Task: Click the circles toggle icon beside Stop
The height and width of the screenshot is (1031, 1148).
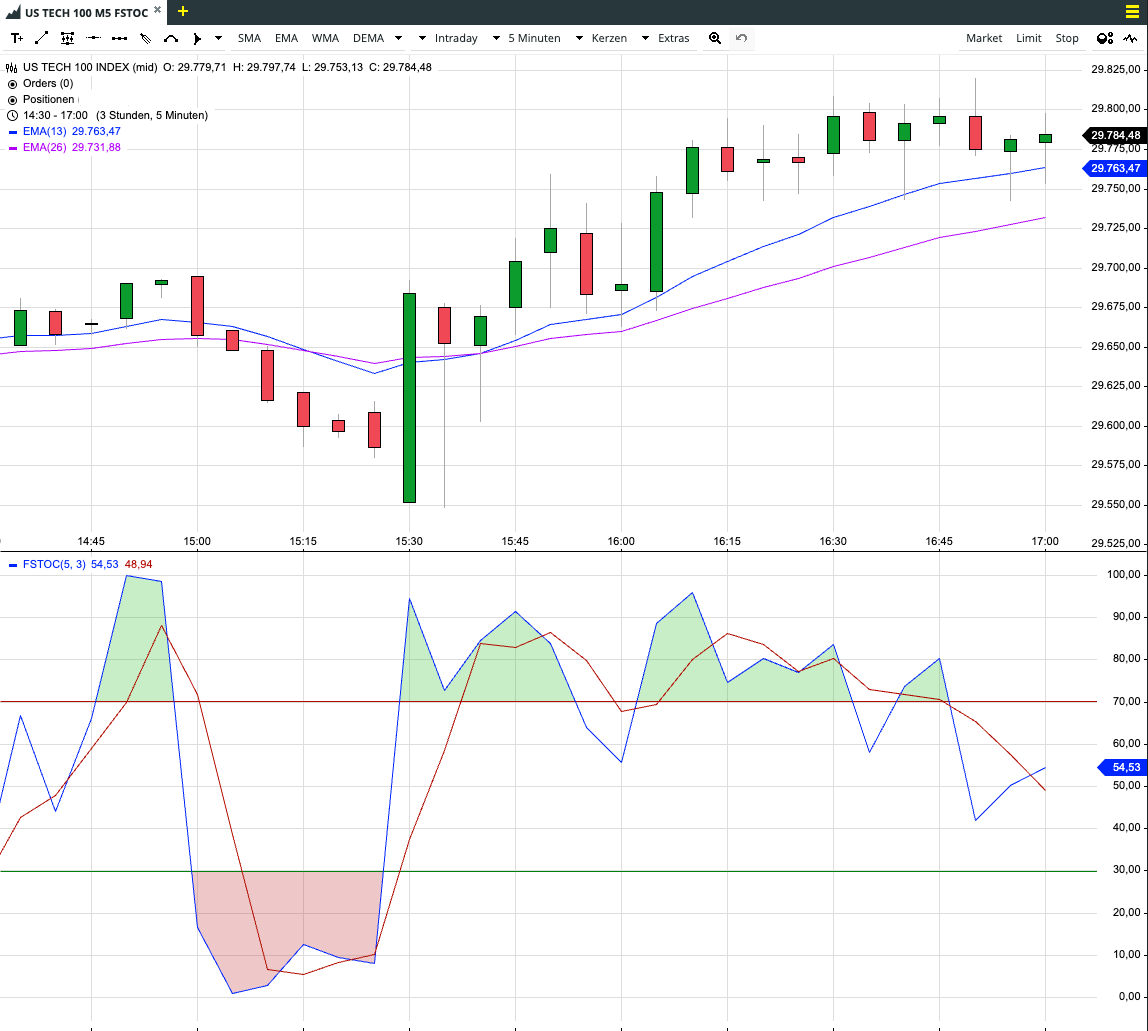Action: [x=1105, y=38]
